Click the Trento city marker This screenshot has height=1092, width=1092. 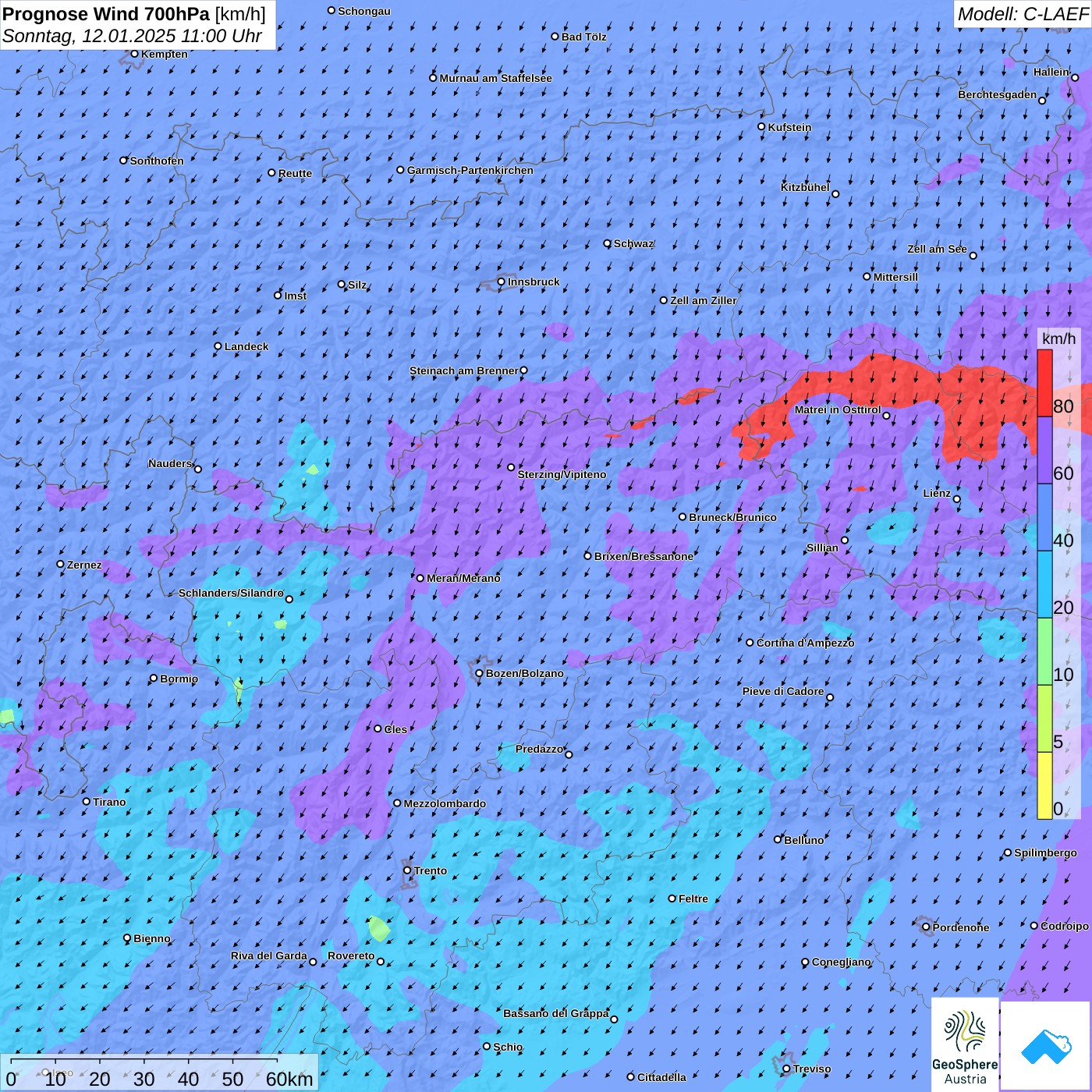click(407, 870)
